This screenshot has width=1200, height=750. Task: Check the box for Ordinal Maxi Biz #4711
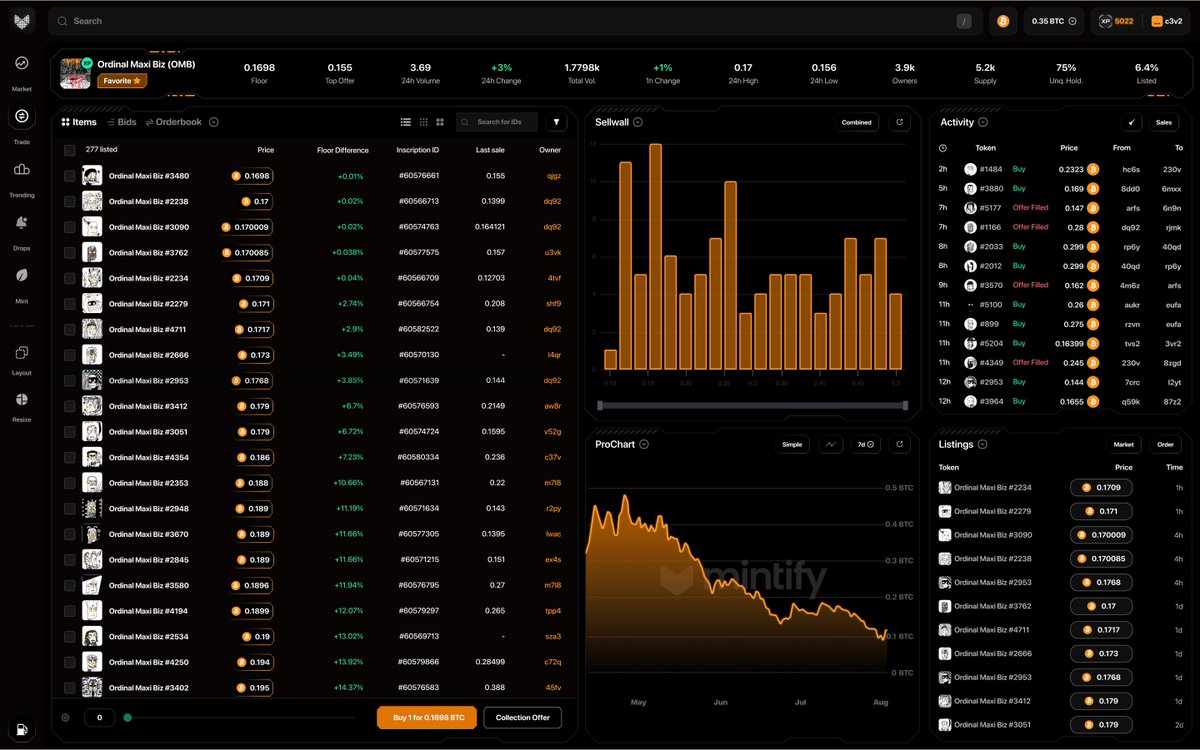(70, 329)
